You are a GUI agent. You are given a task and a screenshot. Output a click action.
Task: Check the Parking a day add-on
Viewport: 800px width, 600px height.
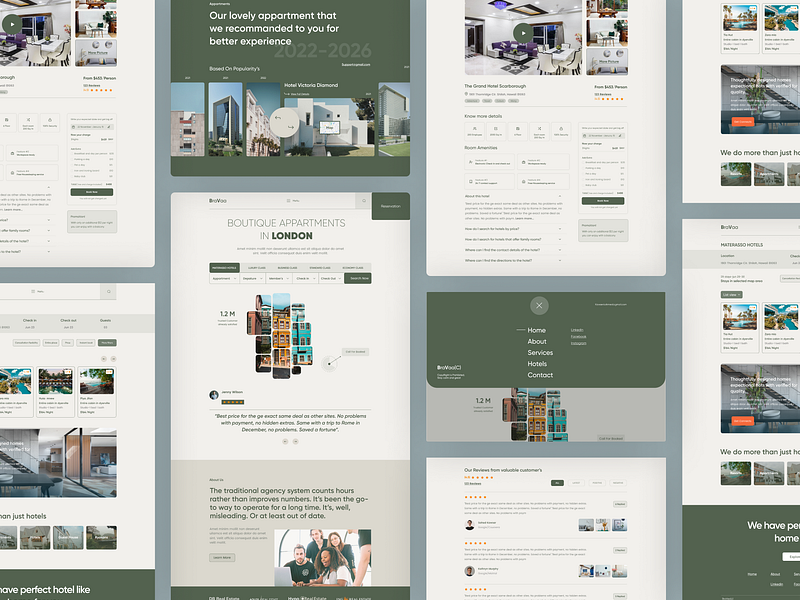[583, 169]
